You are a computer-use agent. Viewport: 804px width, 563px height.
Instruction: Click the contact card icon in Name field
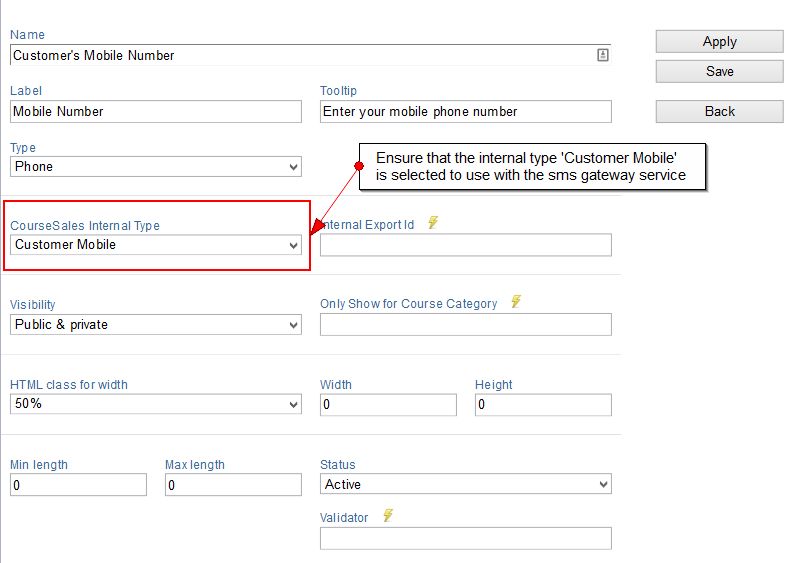602,55
